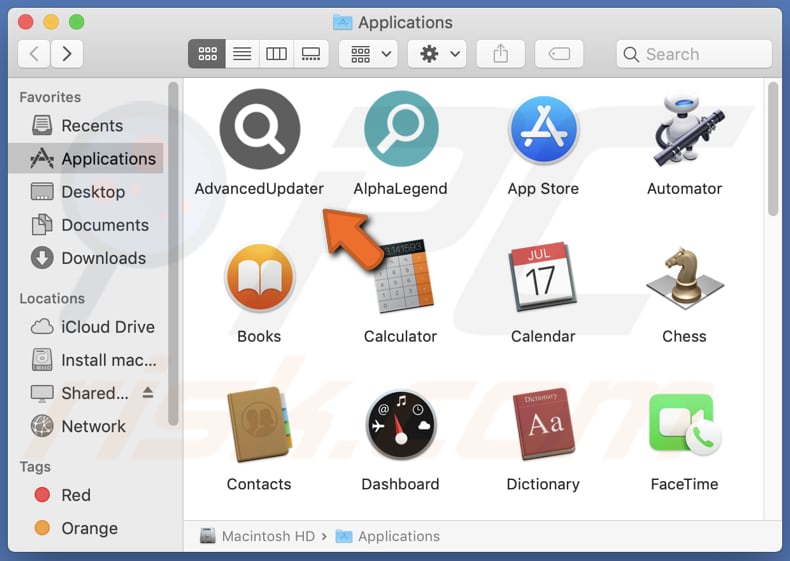Click the Locations section header
Image resolution: width=790 pixels, height=561 pixels.
click(52, 298)
